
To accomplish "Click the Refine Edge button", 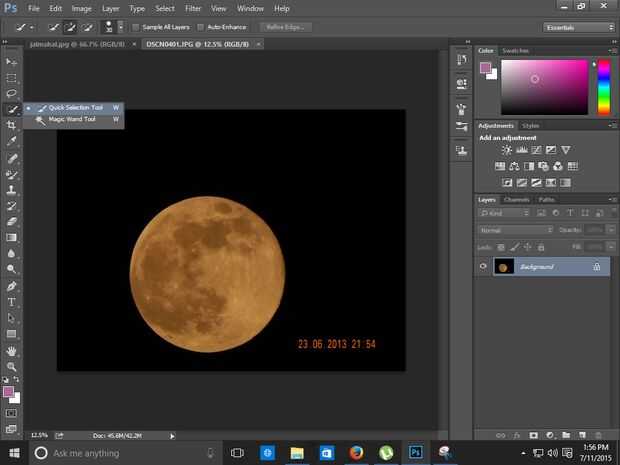I will (286, 27).
